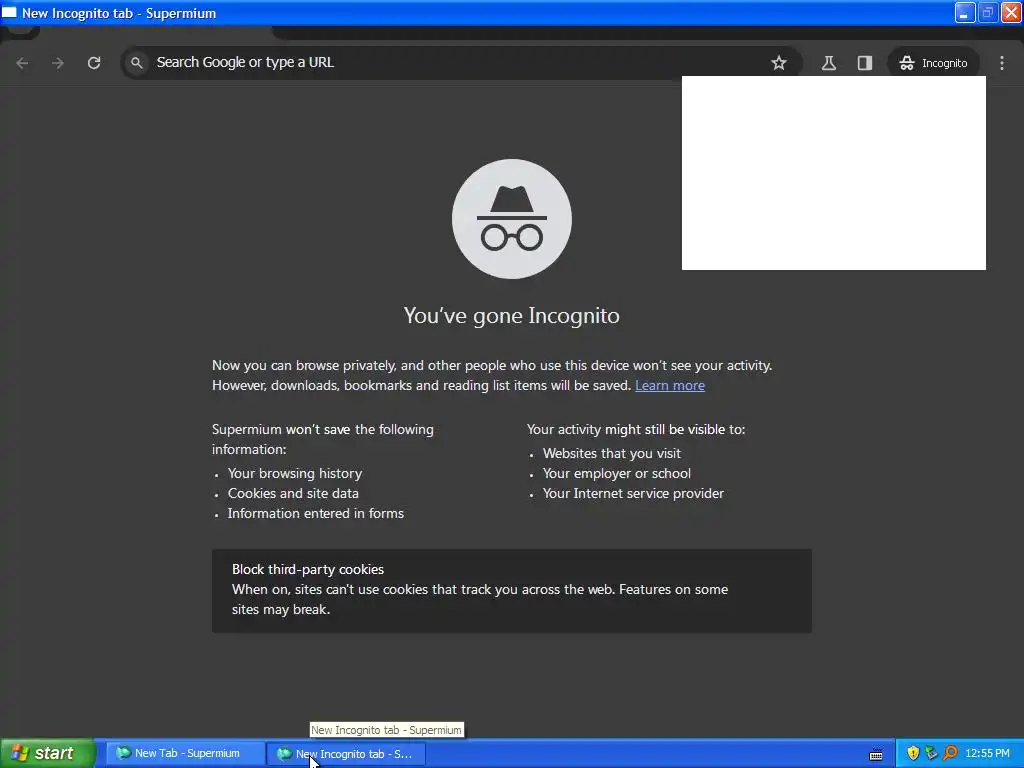Open the Learn more link

[670, 385]
